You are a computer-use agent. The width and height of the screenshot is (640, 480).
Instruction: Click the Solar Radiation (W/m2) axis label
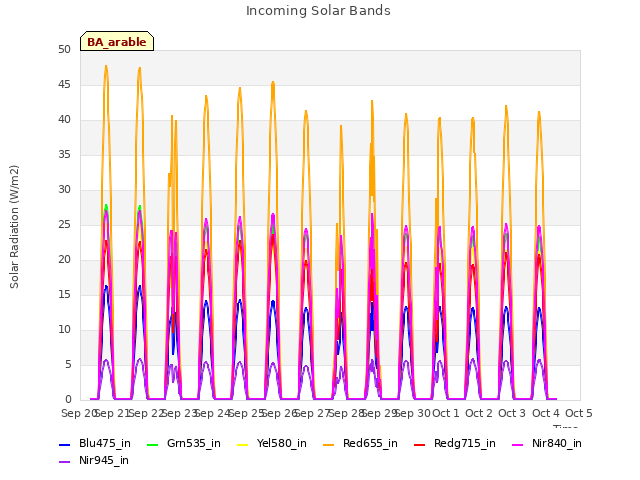[x=14, y=227]
